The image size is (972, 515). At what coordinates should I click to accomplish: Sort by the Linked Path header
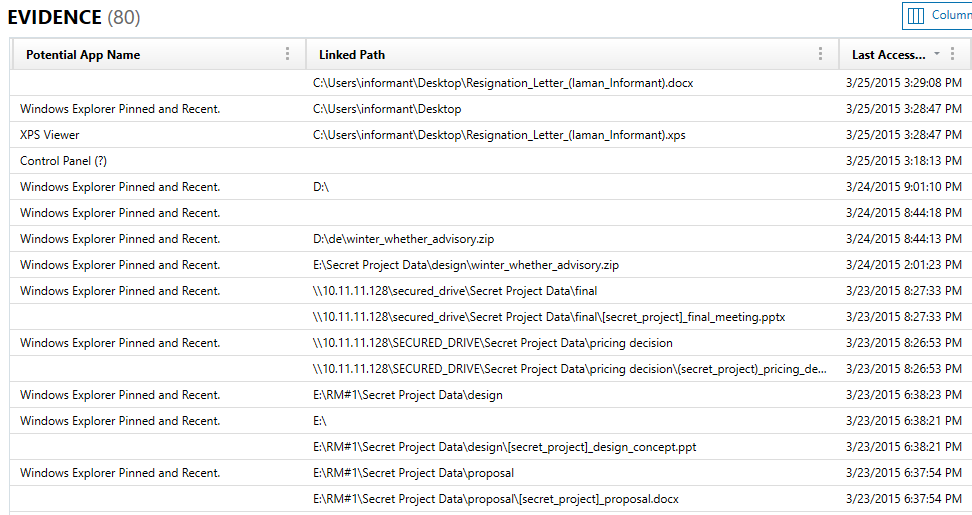[x=352, y=55]
